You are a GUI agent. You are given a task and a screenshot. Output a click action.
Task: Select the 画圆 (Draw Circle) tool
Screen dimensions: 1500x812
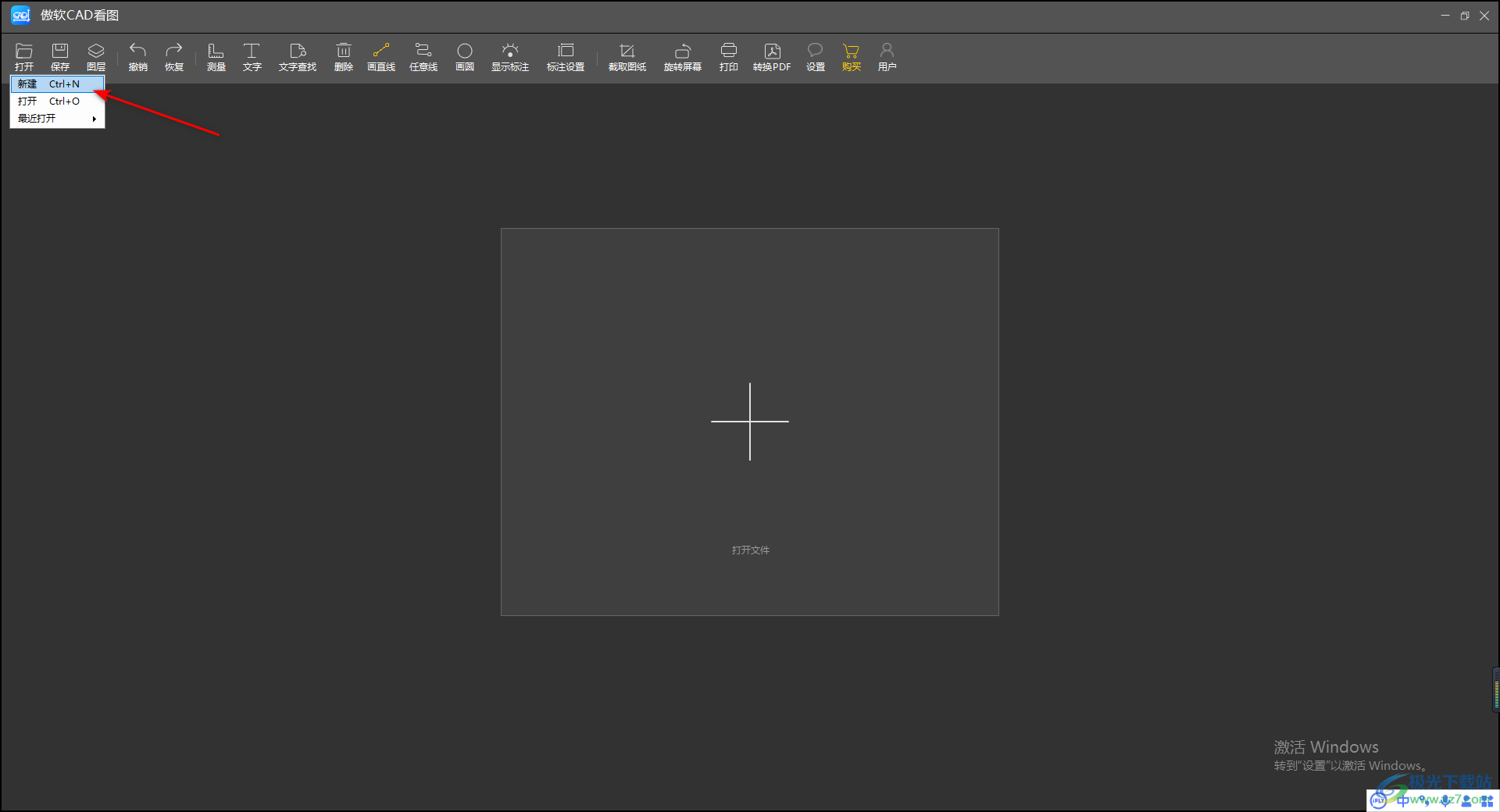click(465, 57)
